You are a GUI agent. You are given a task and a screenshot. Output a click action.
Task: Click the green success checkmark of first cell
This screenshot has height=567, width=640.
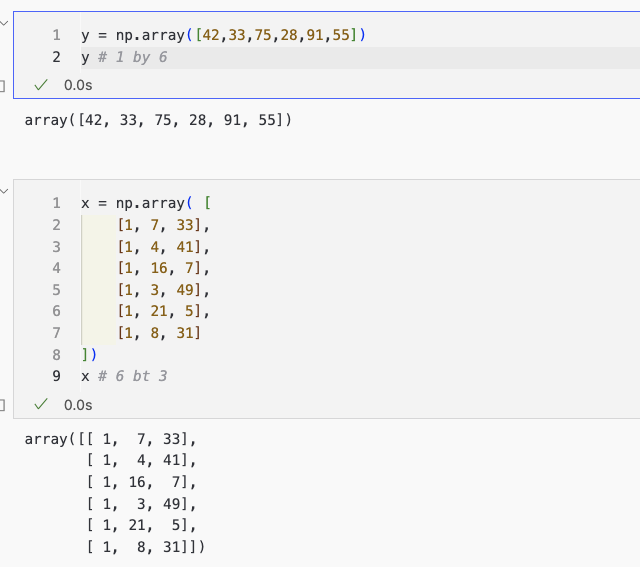(41, 85)
